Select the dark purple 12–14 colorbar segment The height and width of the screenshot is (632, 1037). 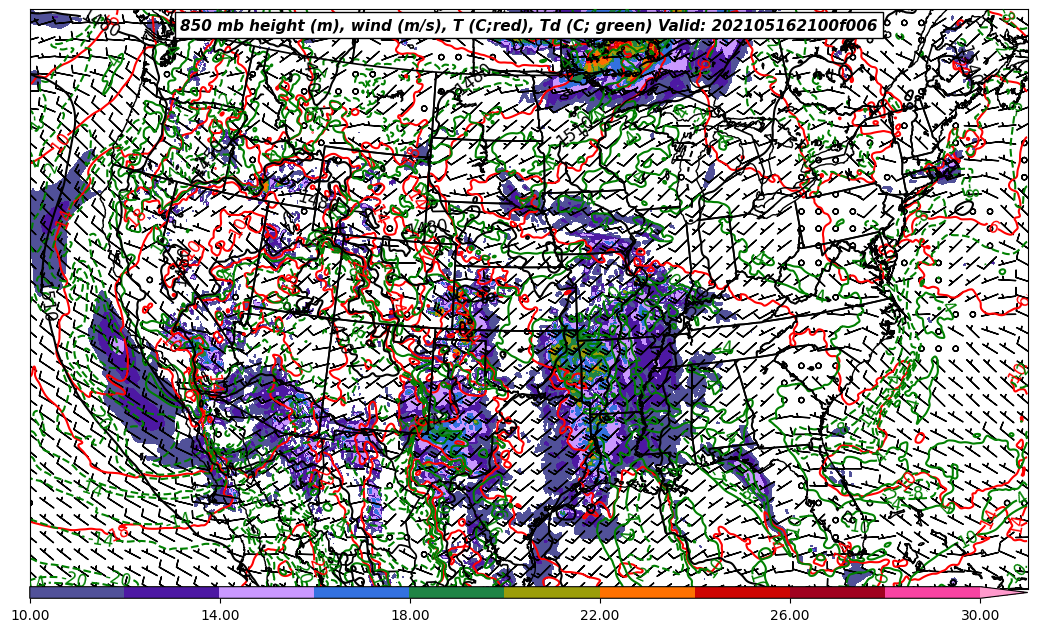(x=172, y=592)
